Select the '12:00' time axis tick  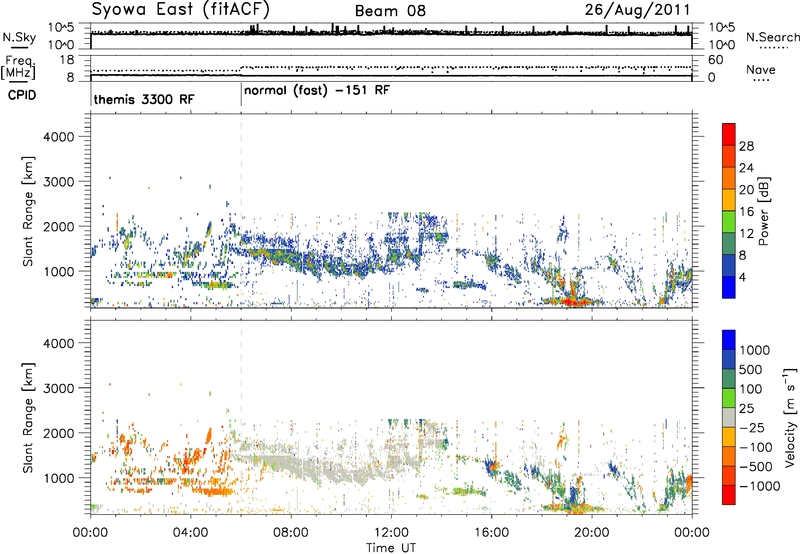391,533
